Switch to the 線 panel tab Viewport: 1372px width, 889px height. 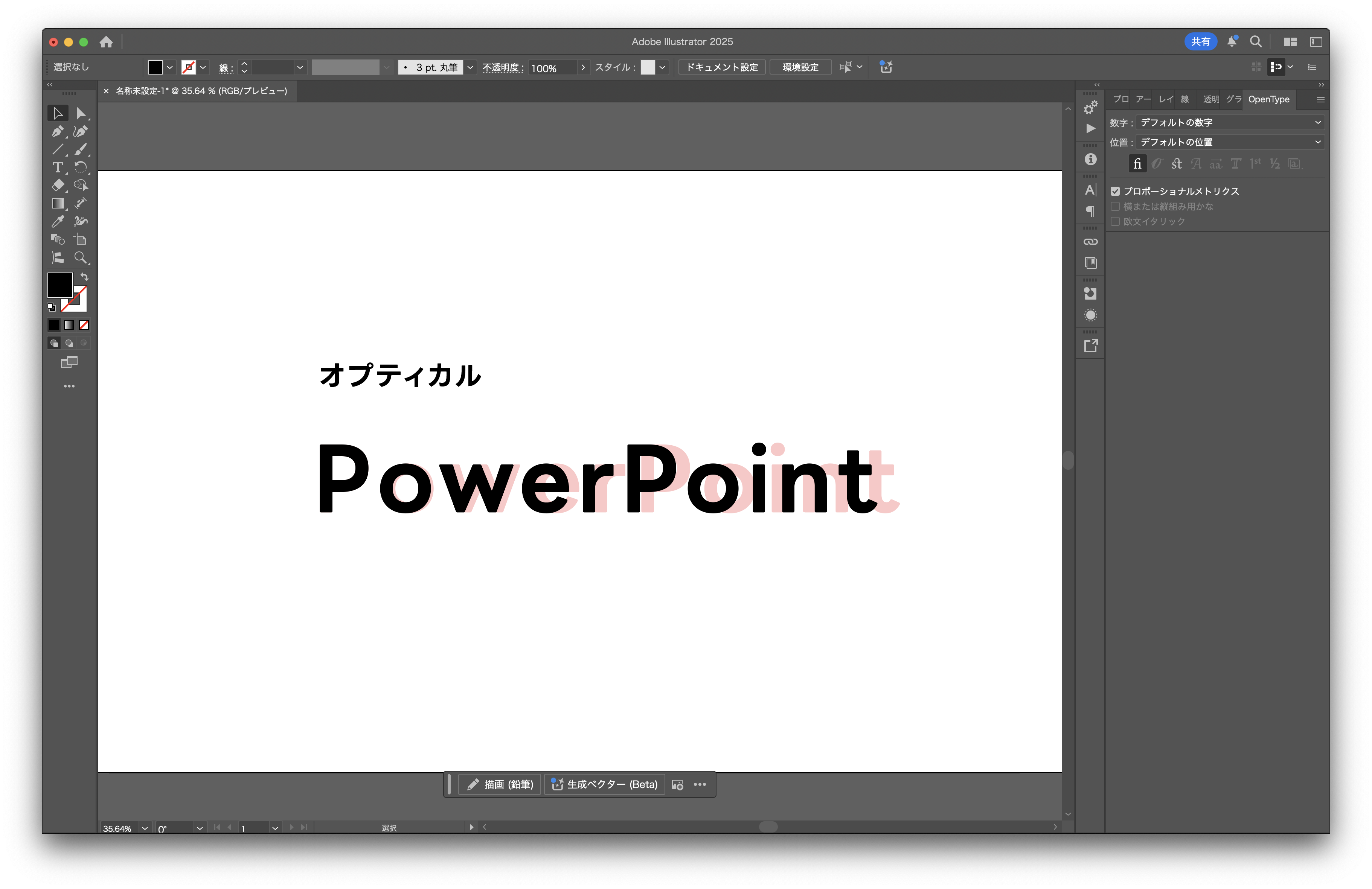(x=1185, y=99)
